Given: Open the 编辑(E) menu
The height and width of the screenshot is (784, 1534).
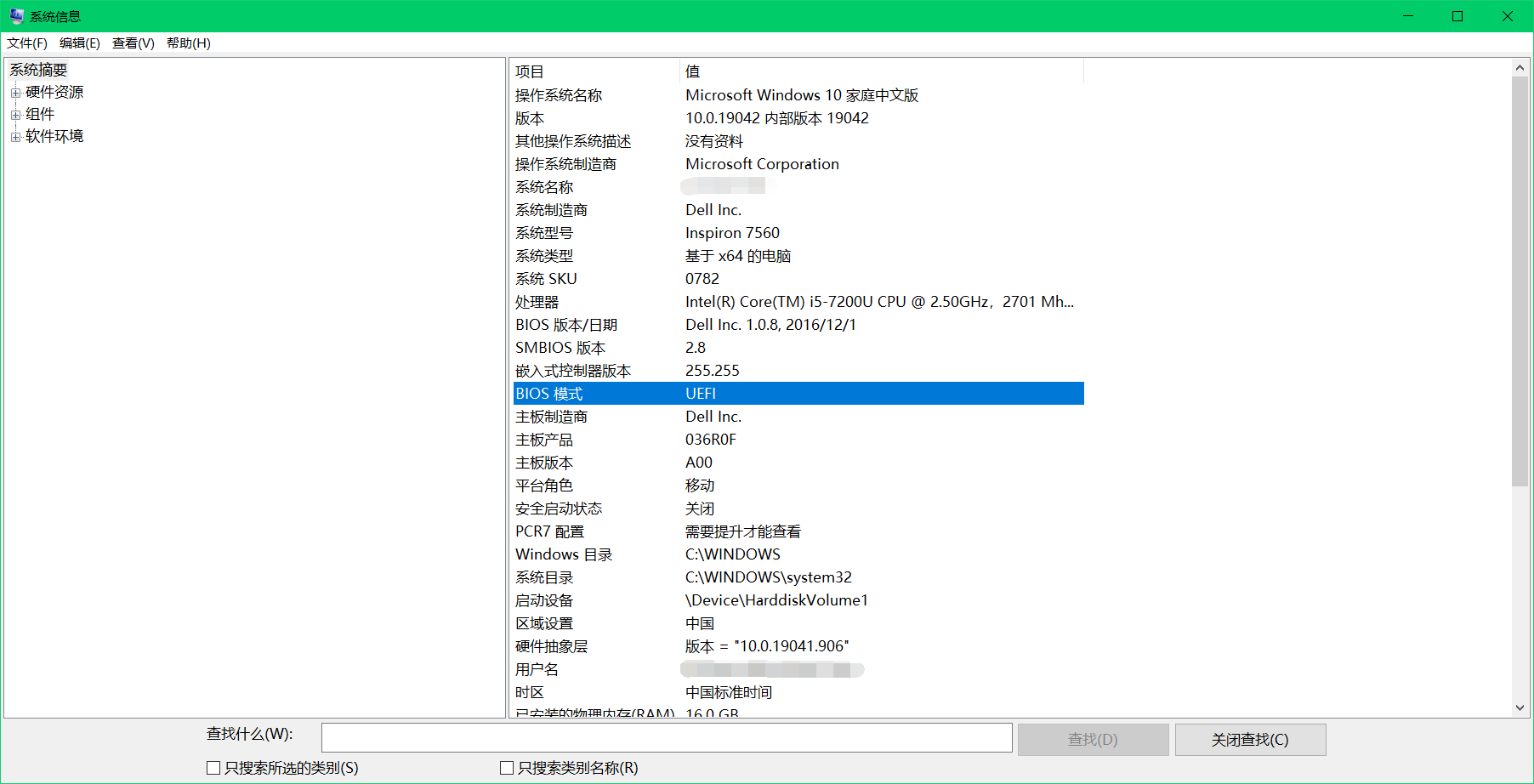Looking at the screenshot, I should [x=79, y=43].
